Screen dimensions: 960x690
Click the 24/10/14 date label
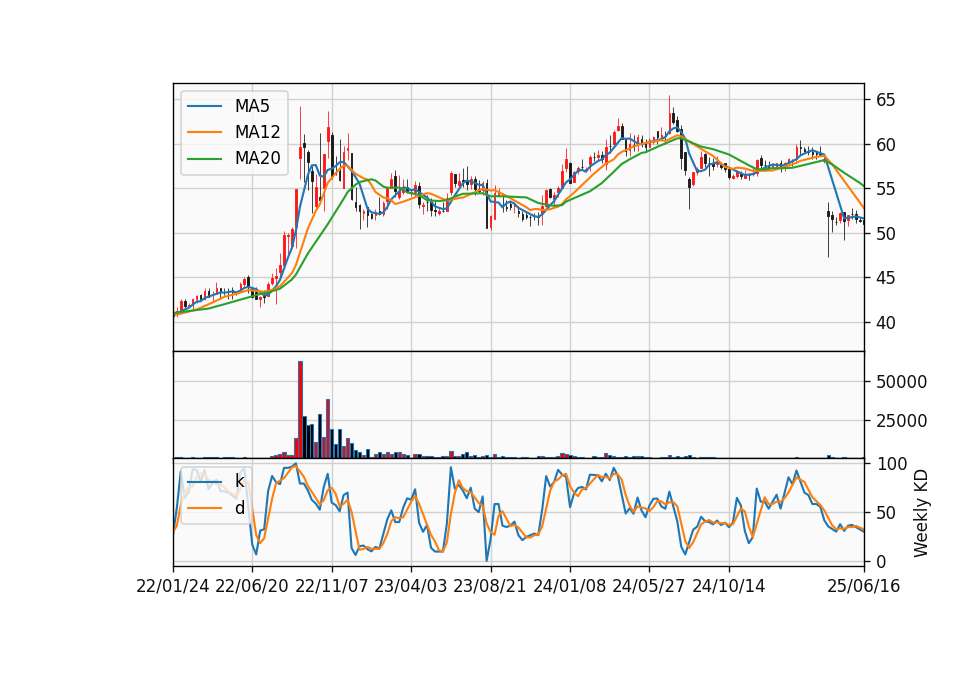729,587
